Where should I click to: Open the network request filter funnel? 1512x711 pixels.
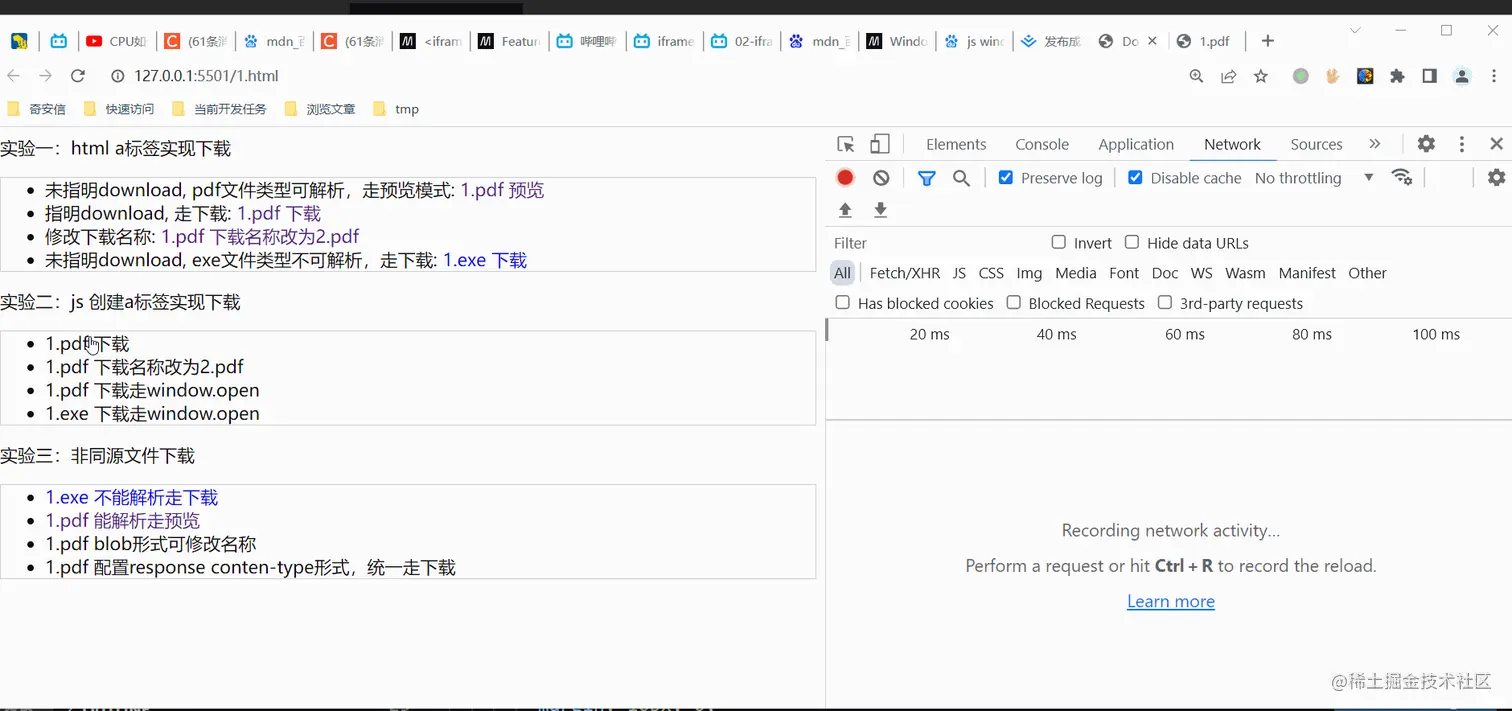[x=926, y=177]
